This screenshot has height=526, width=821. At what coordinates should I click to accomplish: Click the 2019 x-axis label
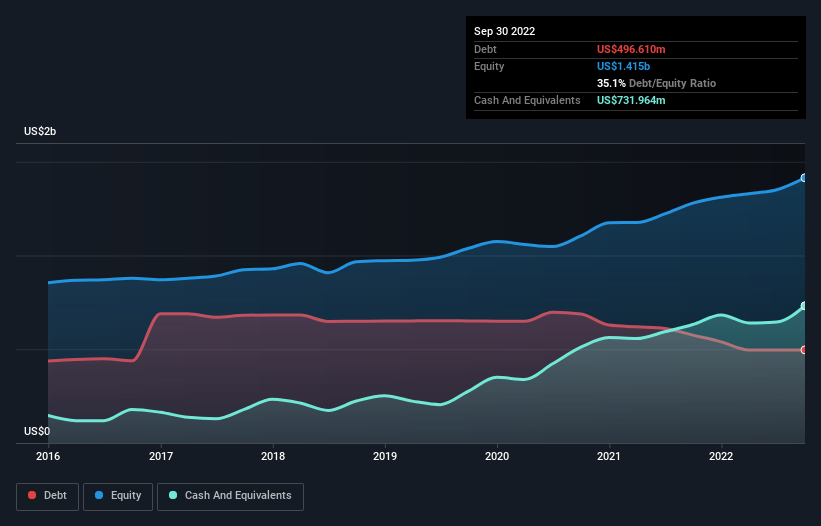[x=385, y=456]
